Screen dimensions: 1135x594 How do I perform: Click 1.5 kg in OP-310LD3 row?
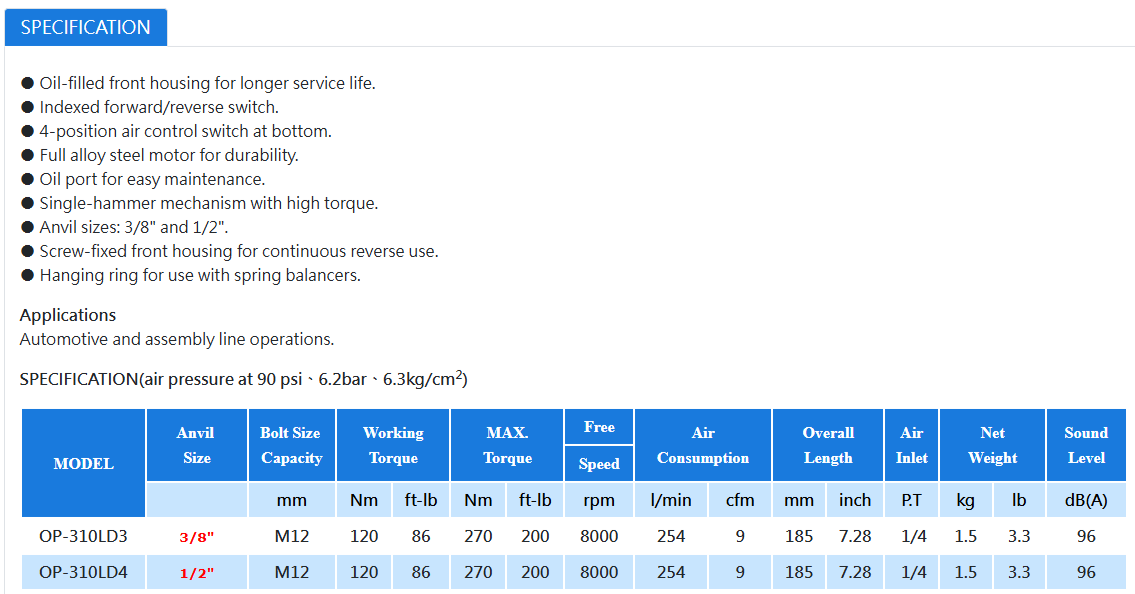coord(966,536)
